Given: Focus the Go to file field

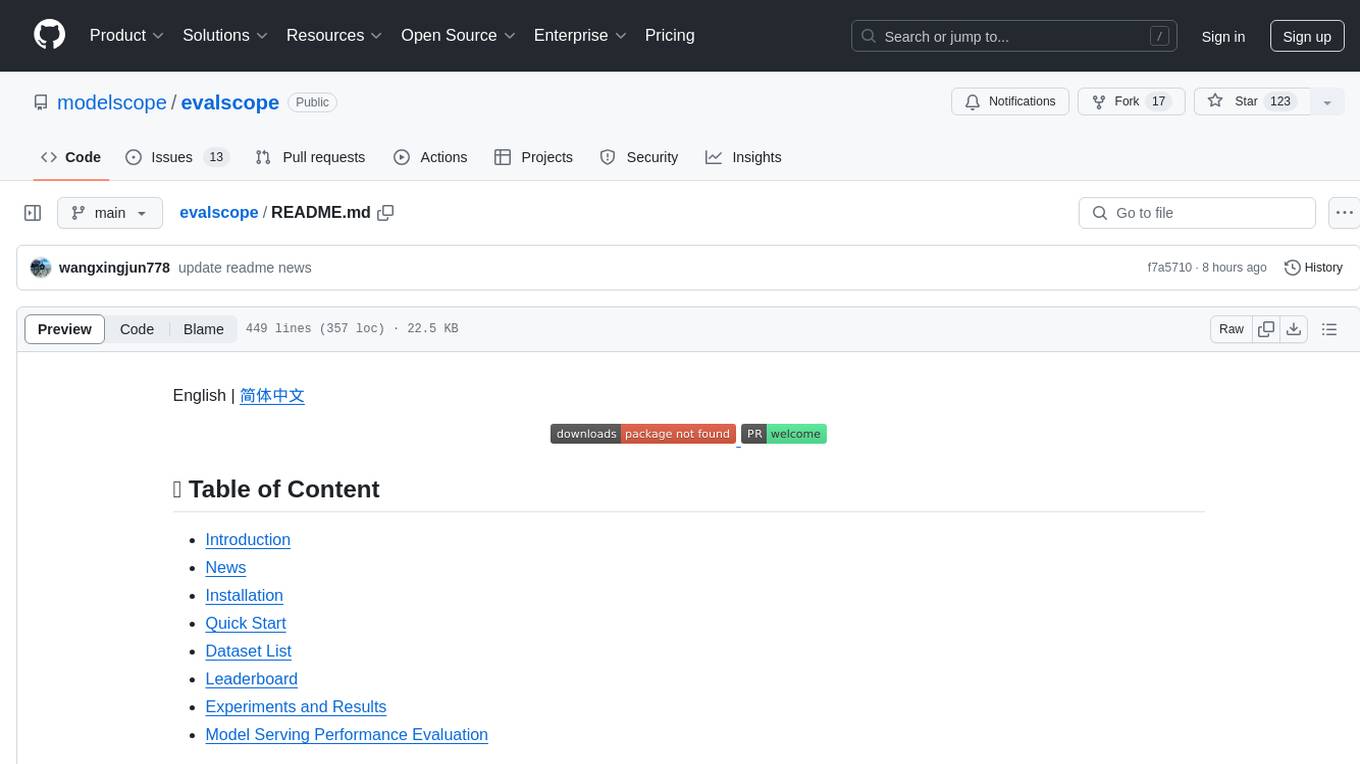Looking at the screenshot, I should 1197,213.
